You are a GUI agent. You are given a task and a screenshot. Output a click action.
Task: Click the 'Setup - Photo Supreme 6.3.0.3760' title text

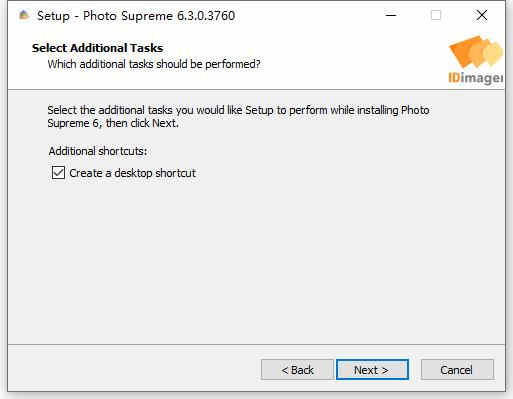[136, 16]
